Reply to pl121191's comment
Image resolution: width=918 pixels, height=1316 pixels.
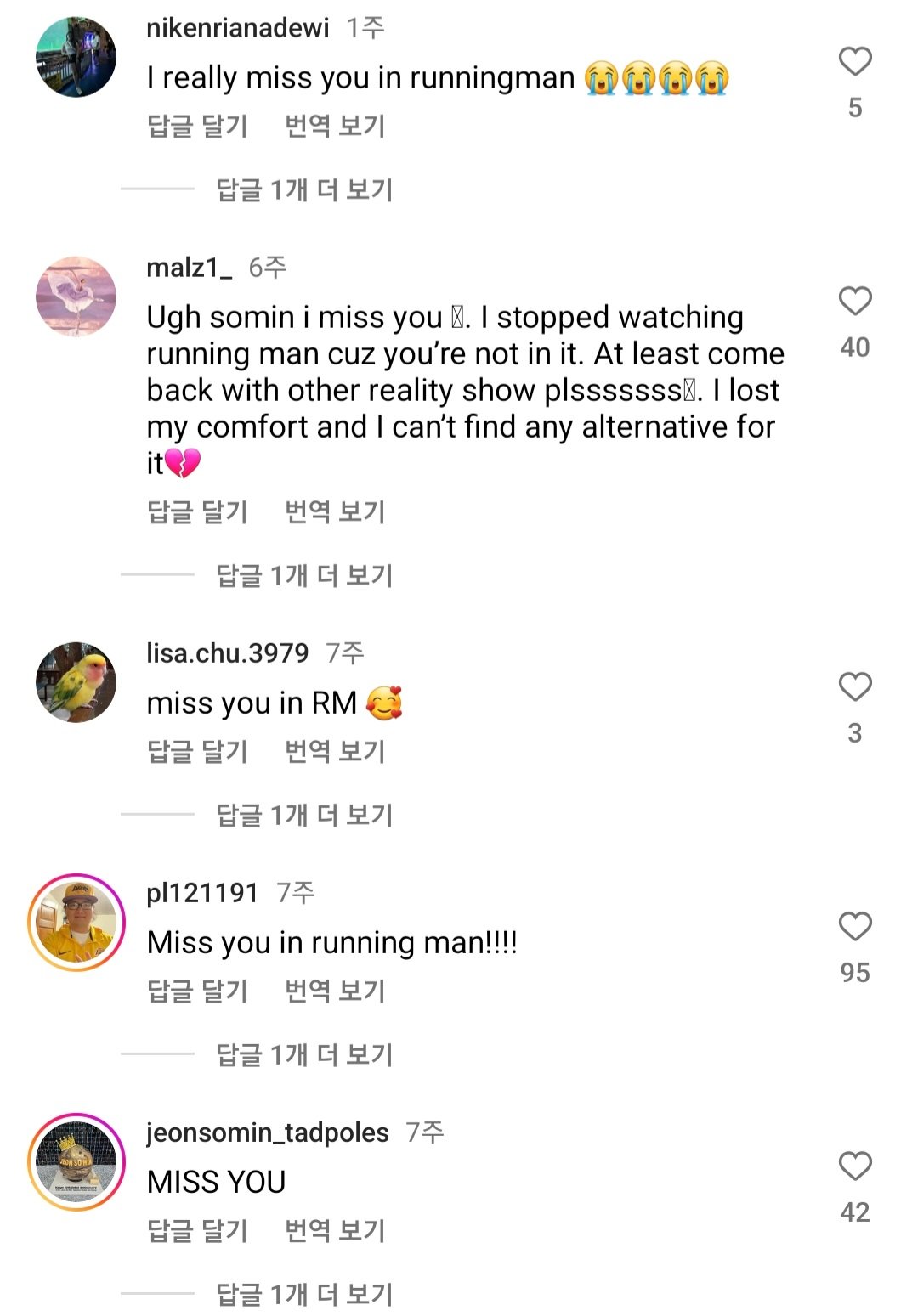point(197,991)
